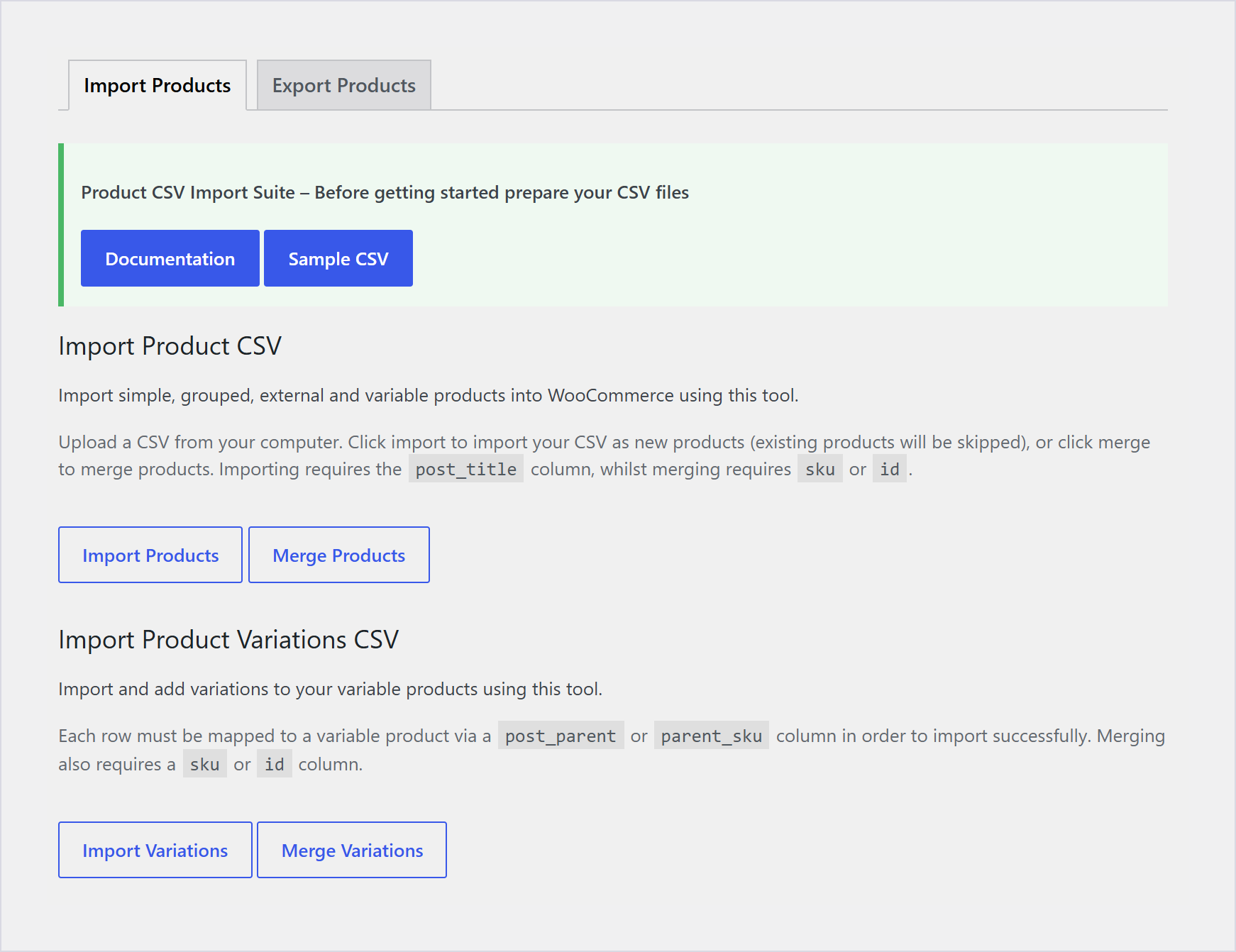1236x952 pixels.
Task: Start Import Variations
Action: click(155, 850)
